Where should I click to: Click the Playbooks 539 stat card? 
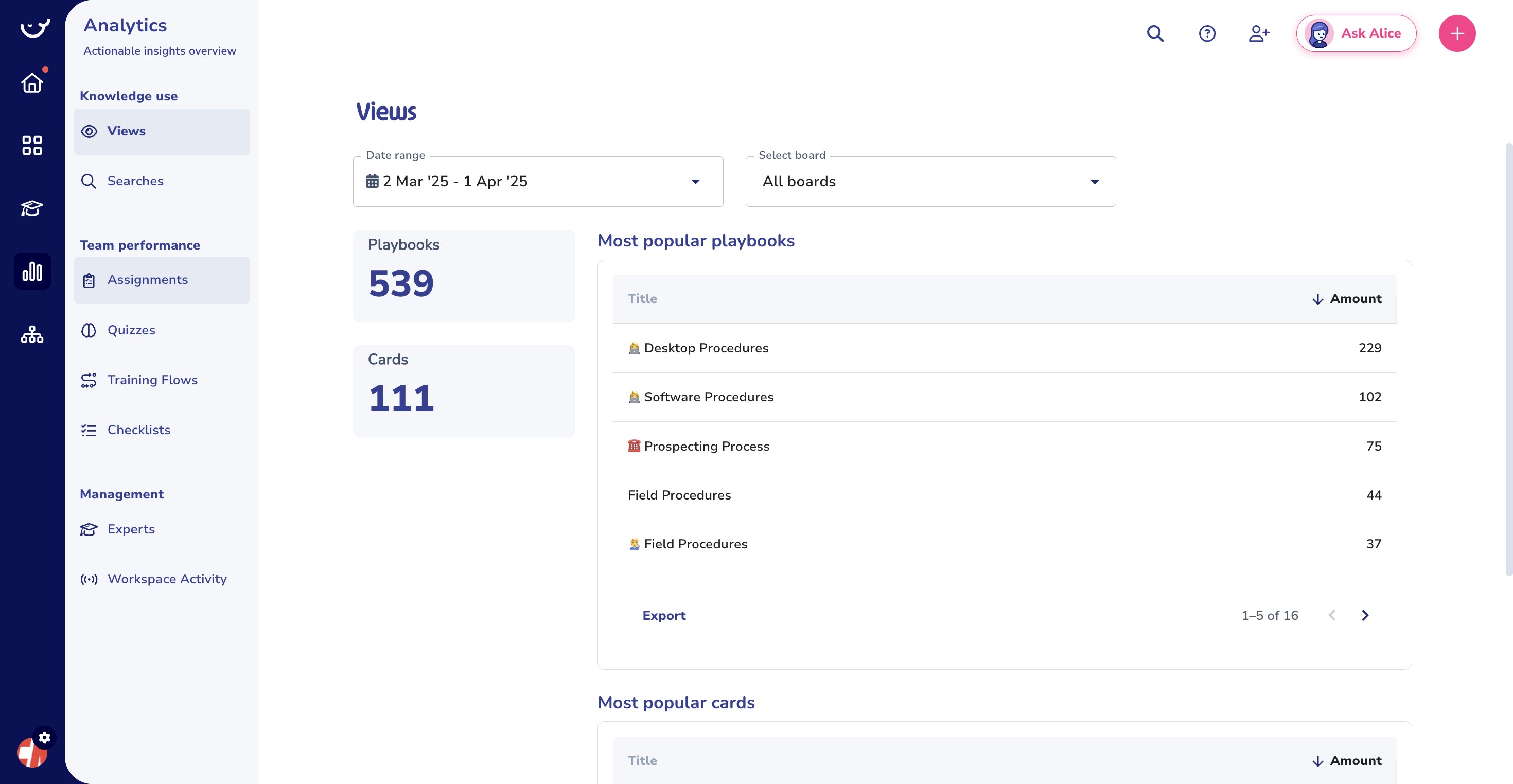coord(464,276)
